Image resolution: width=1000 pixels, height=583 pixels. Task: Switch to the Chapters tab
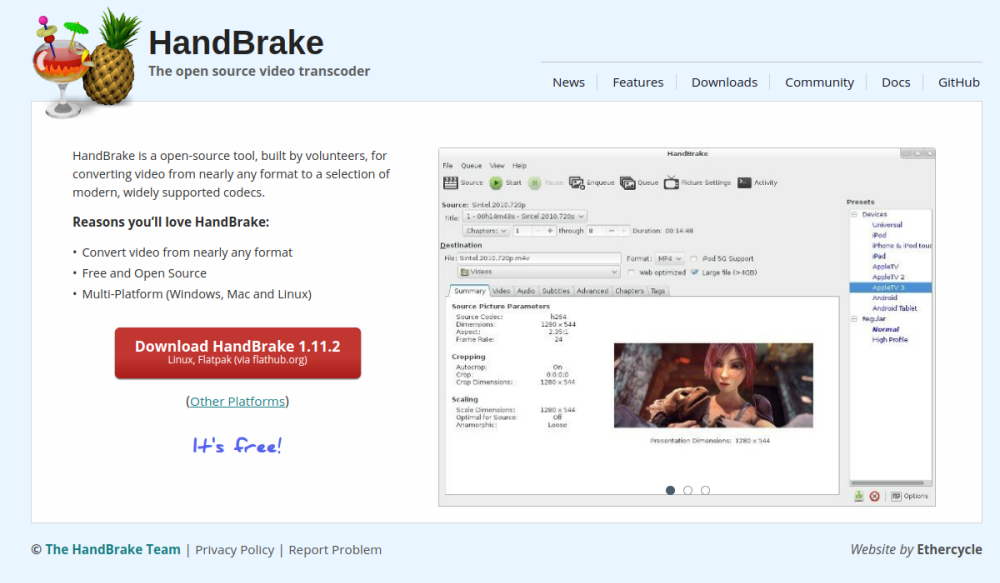(x=629, y=291)
